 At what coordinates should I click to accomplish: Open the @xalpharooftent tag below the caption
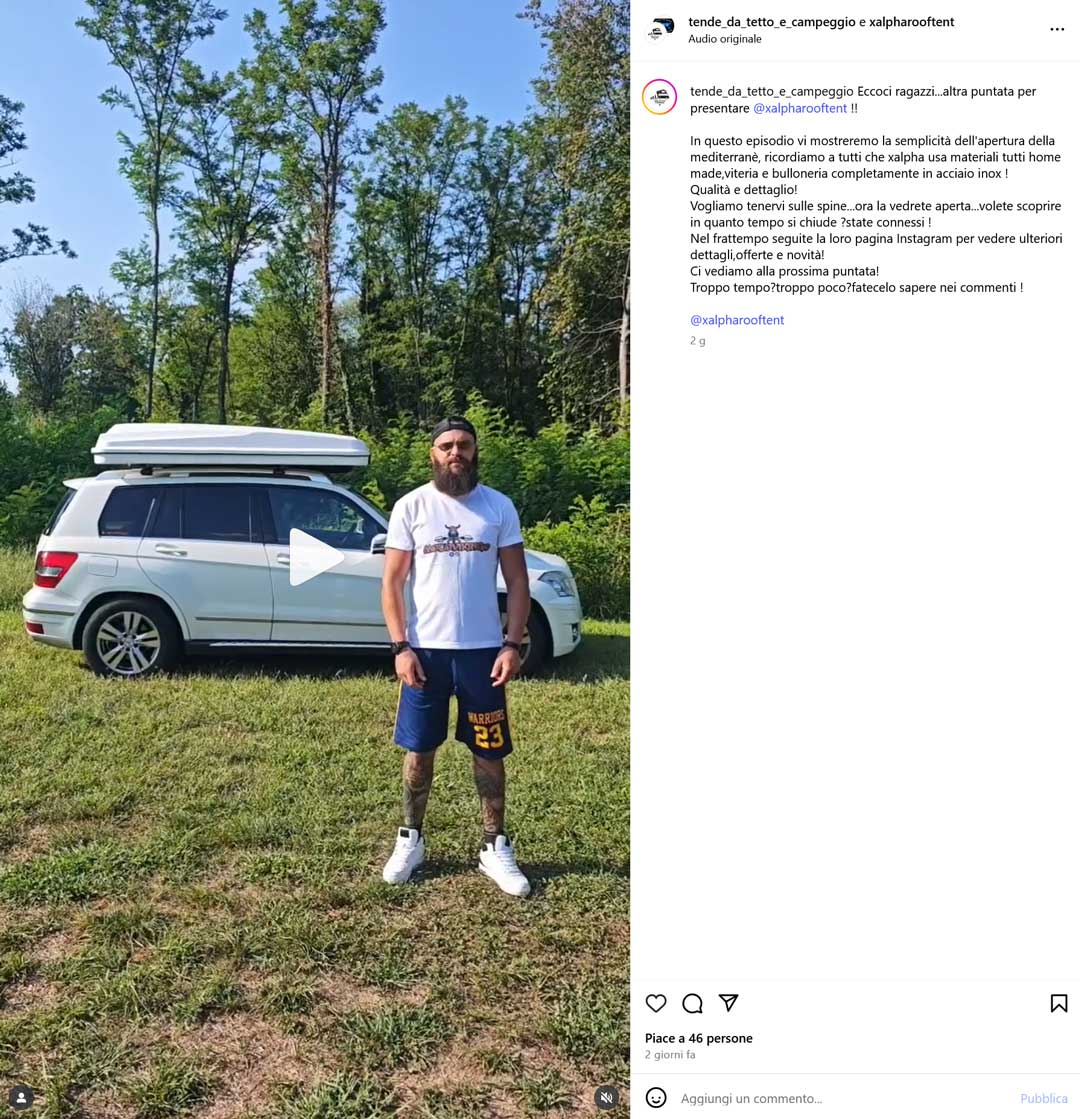pos(737,320)
